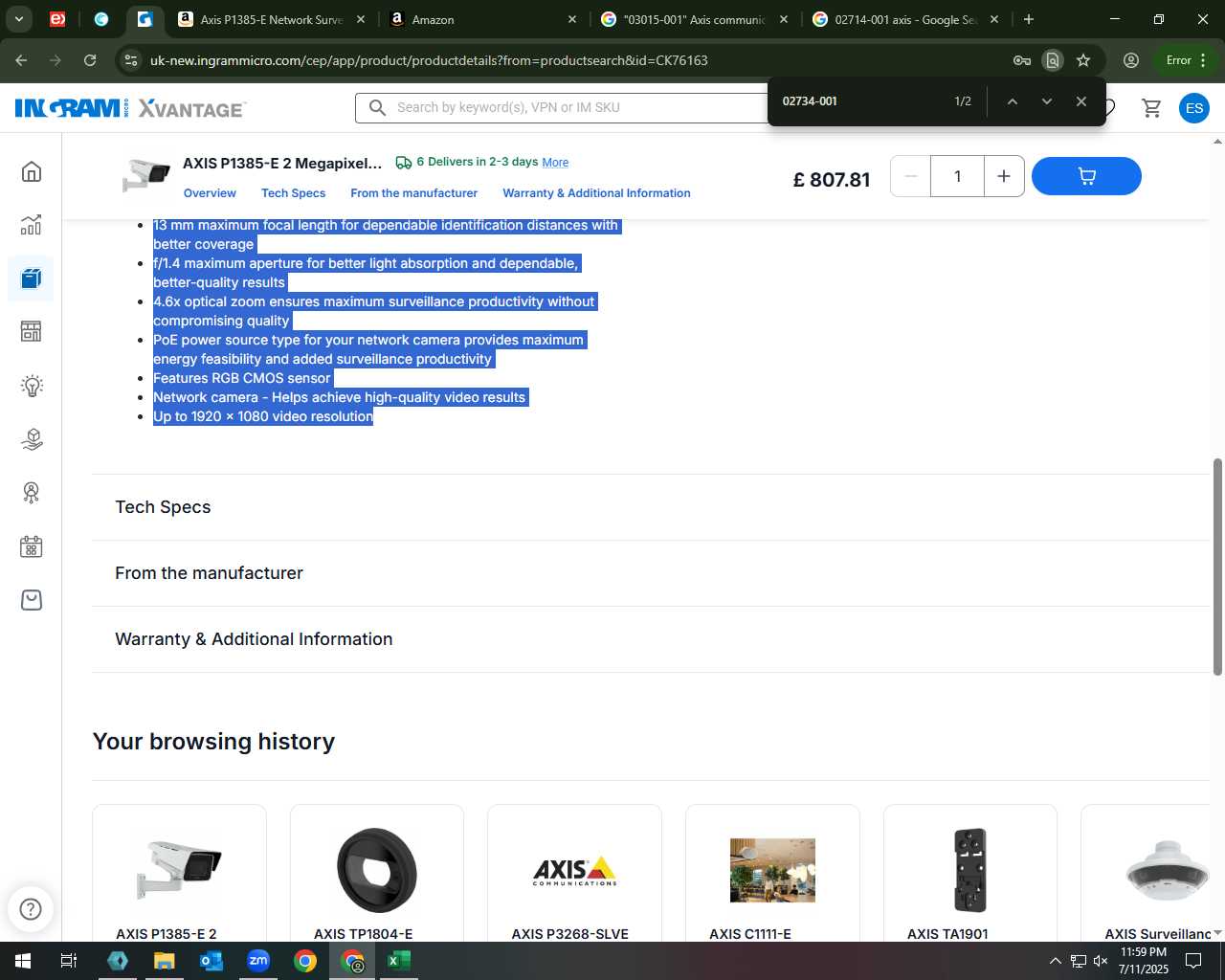Switch to the Amazon browser tab
The height and width of the screenshot is (980, 1225).
484,19
